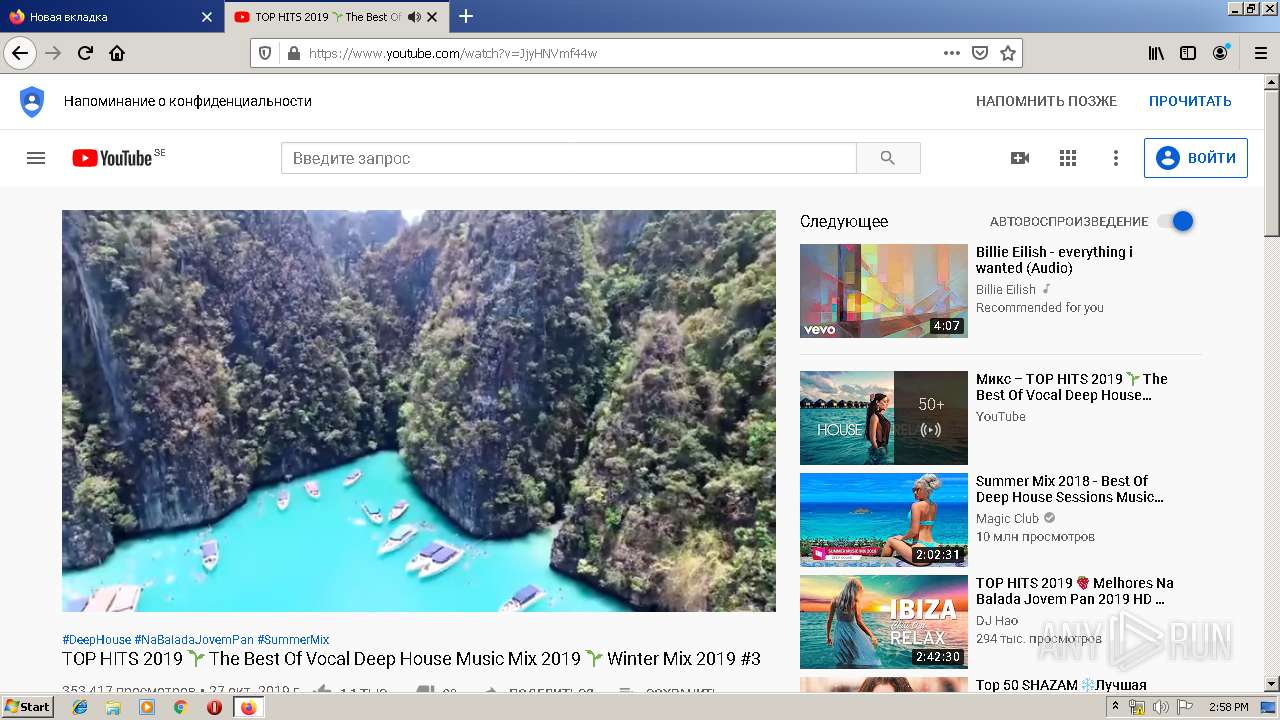Viewport: 1280px width, 720px height.
Task: Click the #SummerMix hashtag
Action: [293, 640]
